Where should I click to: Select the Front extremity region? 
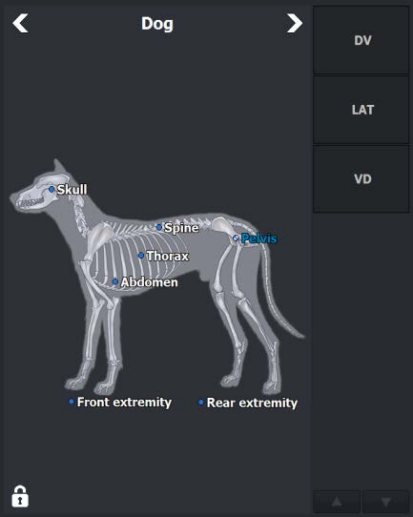[x=124, y=402]
